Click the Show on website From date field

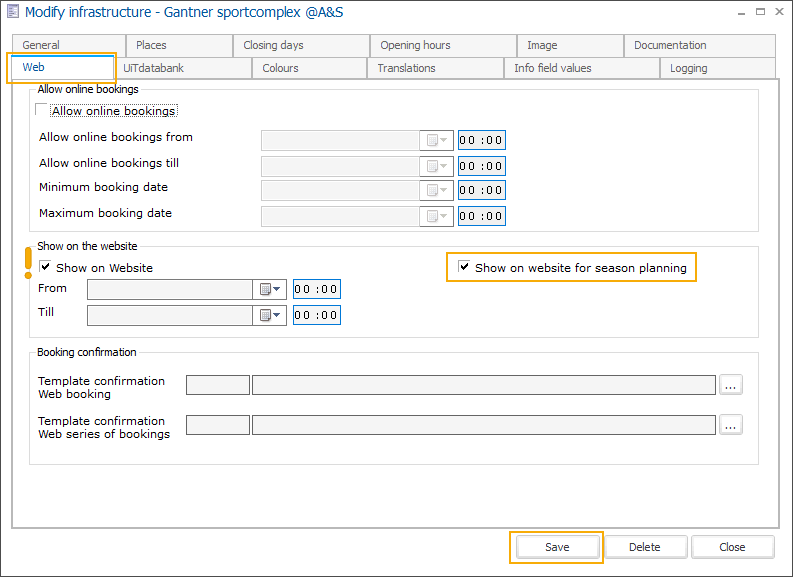[x=170, y=289]
